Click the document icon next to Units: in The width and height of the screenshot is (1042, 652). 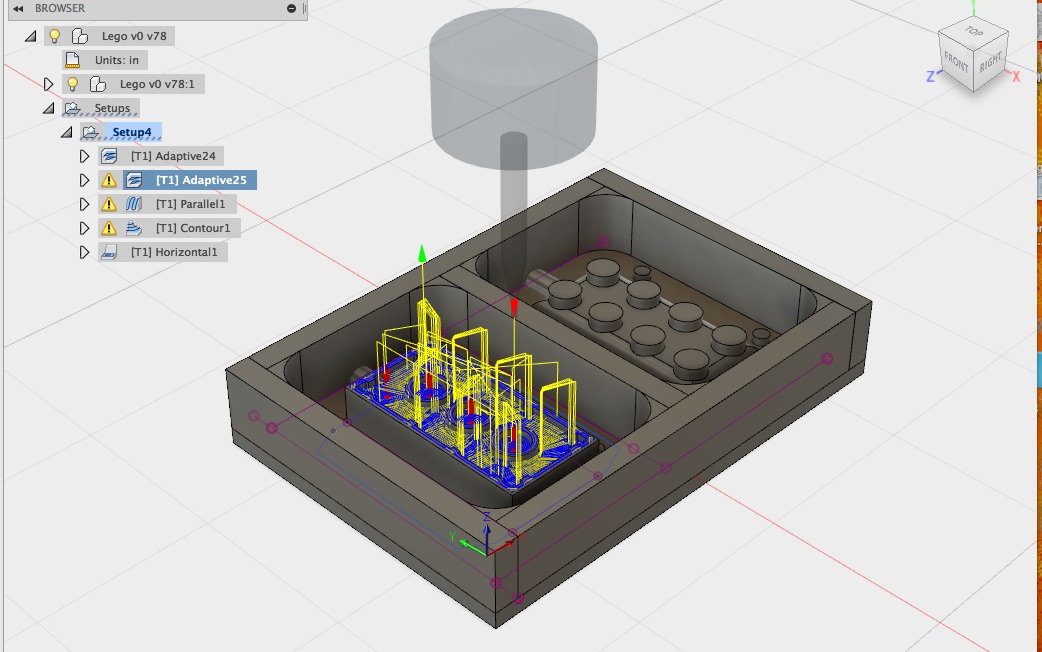(72, 60)
